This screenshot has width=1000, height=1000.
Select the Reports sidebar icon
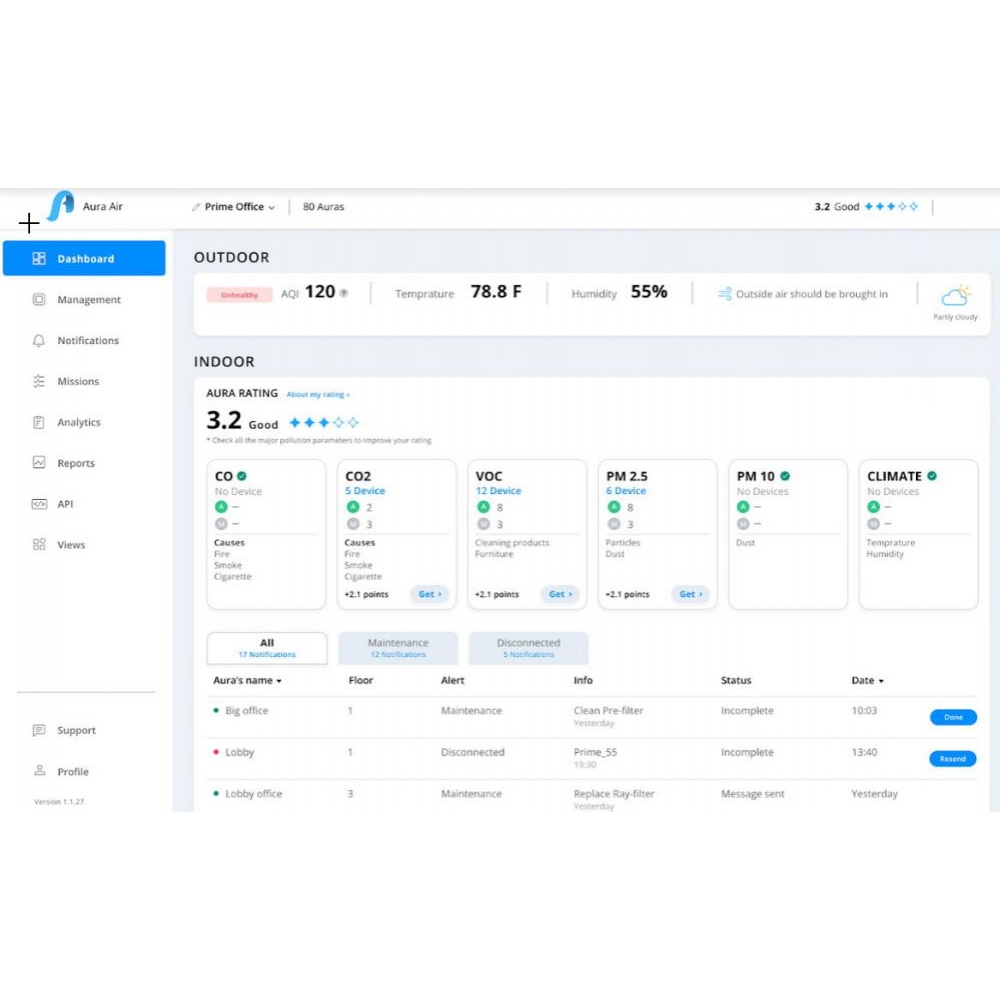pos(38,463)
